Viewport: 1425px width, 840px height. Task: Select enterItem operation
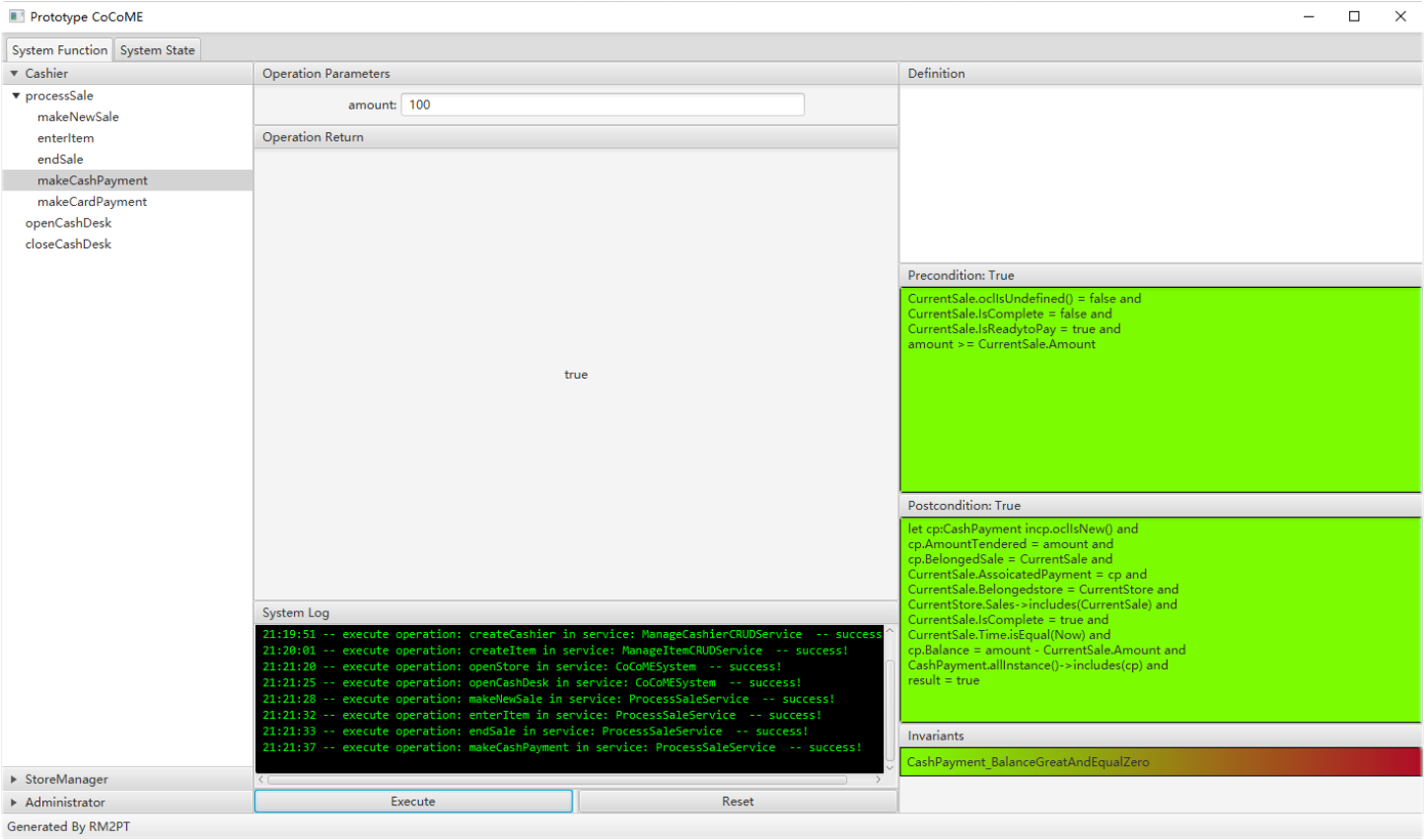pos(66,138)
